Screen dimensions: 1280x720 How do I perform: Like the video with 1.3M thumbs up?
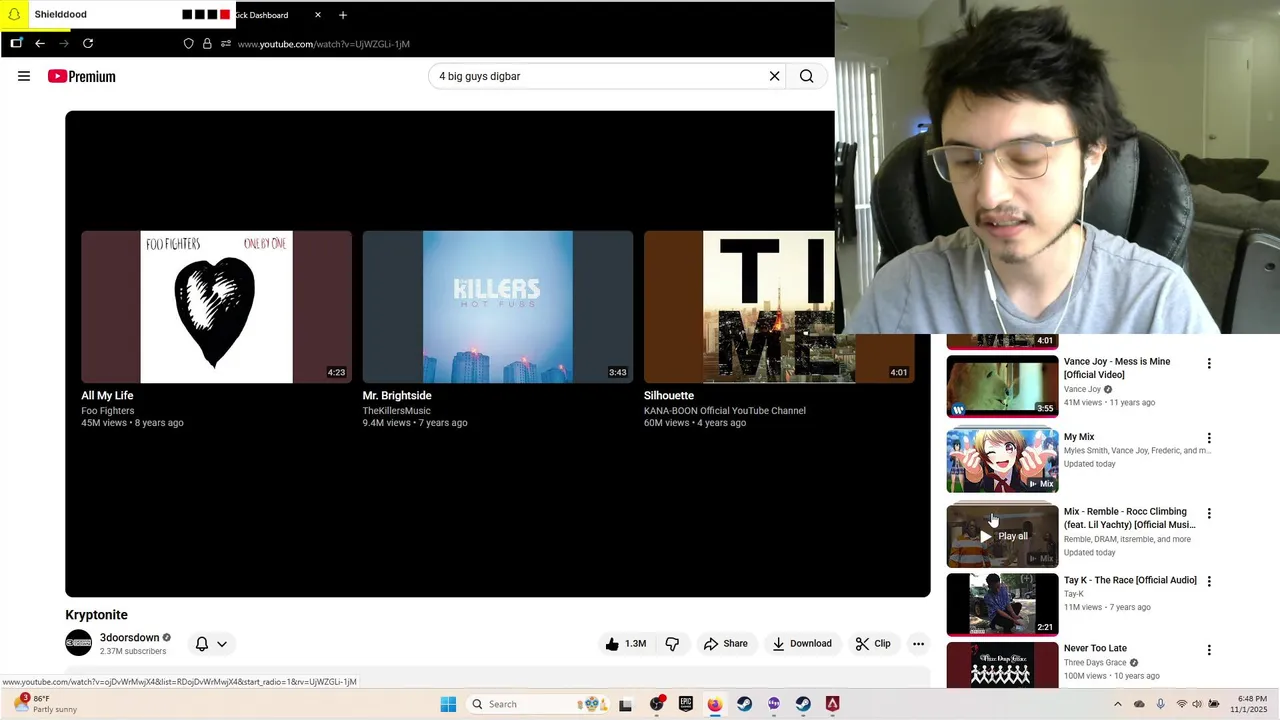click(x=627, y=644)
